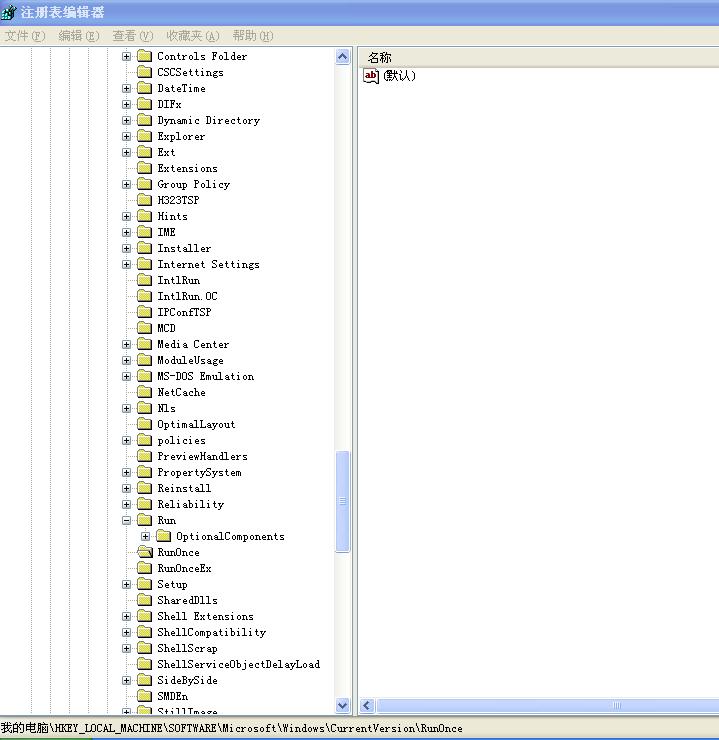Click the Media Center folder icon
719x740 pixels.
click(x=144, y=344)
